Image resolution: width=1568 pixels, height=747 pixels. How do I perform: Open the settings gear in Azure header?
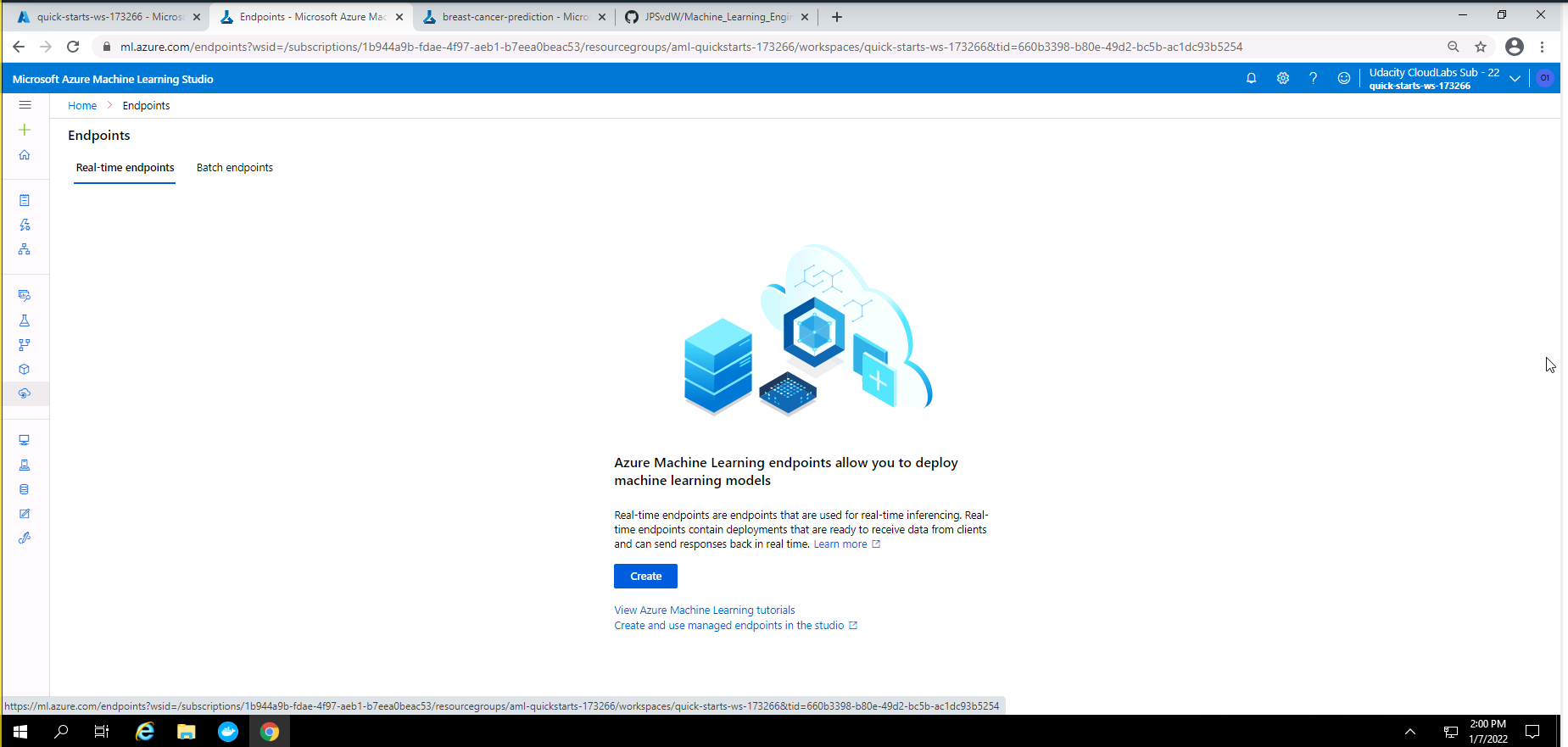(x=1282, y=78)
